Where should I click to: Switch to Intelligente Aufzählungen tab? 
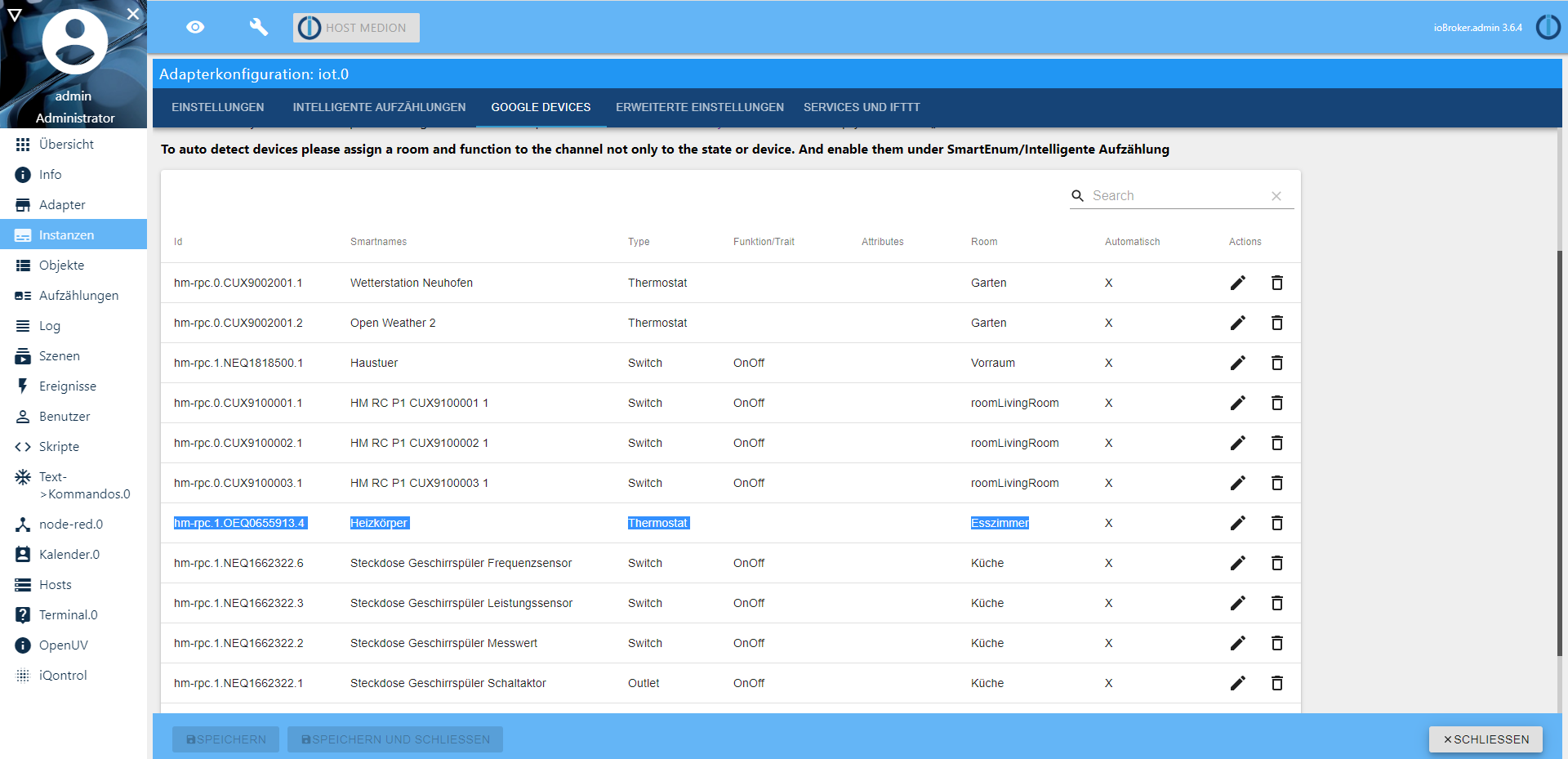click(x=380, y=107)
